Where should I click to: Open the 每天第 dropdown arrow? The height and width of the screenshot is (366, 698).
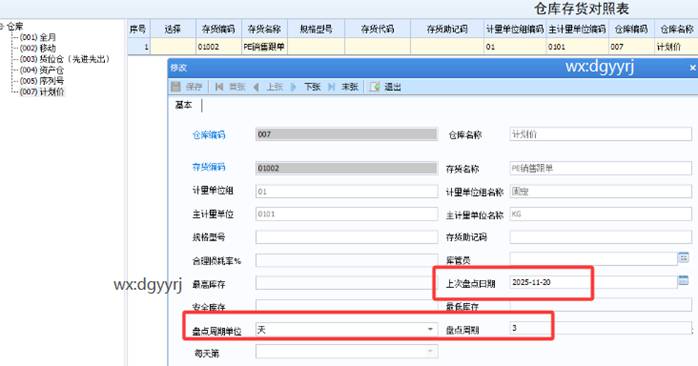[430, 352]
